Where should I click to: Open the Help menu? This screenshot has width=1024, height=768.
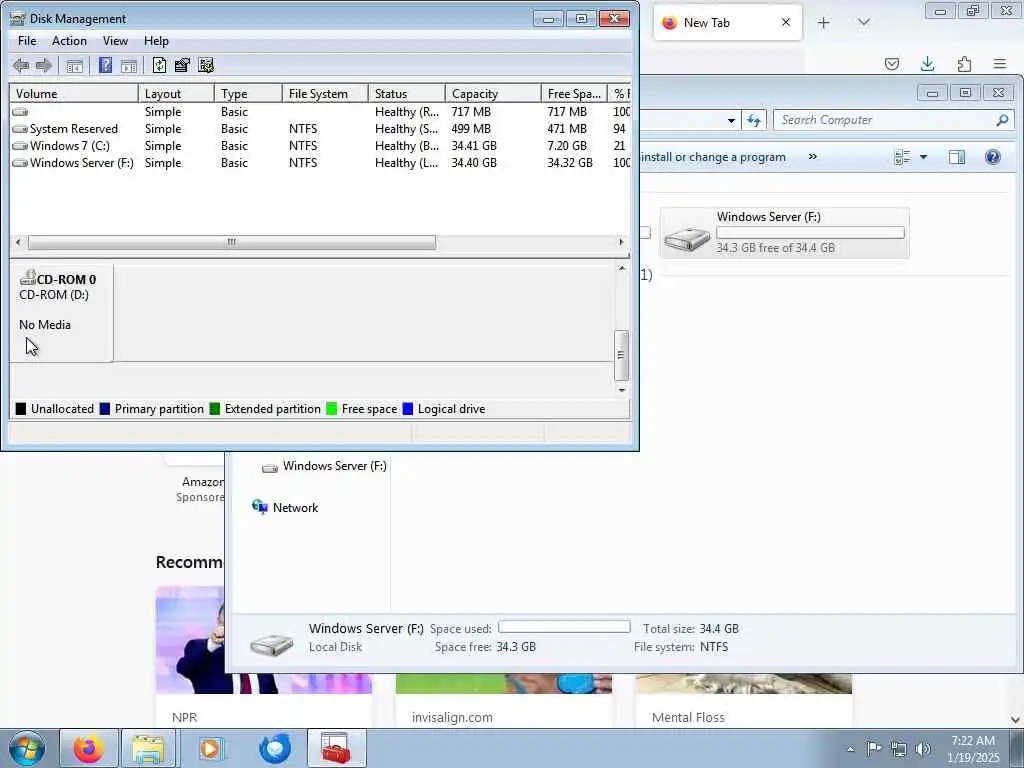156,40
